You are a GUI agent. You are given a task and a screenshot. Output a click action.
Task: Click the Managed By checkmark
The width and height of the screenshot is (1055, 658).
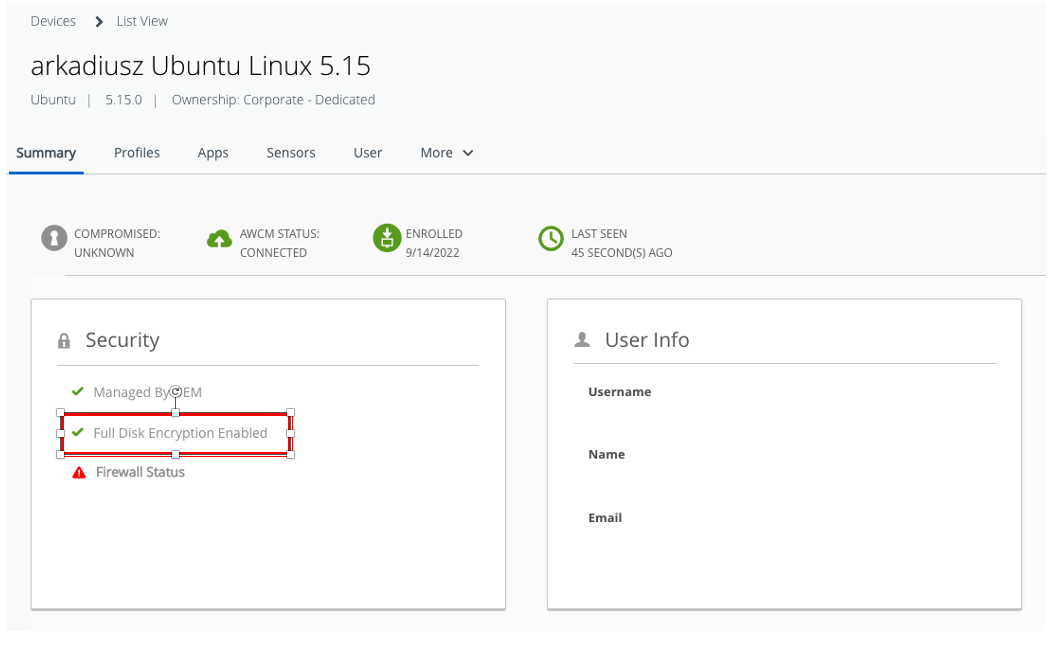tap(77, 392)
